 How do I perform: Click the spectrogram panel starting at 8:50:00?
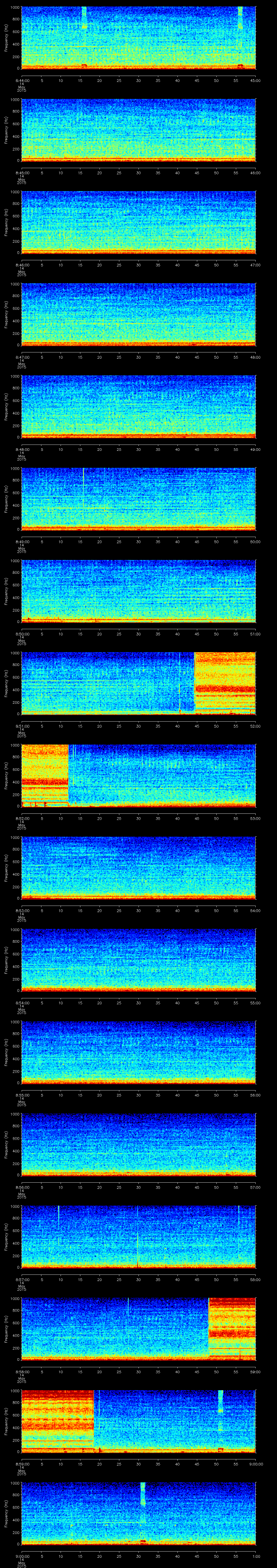pos(139,591)
